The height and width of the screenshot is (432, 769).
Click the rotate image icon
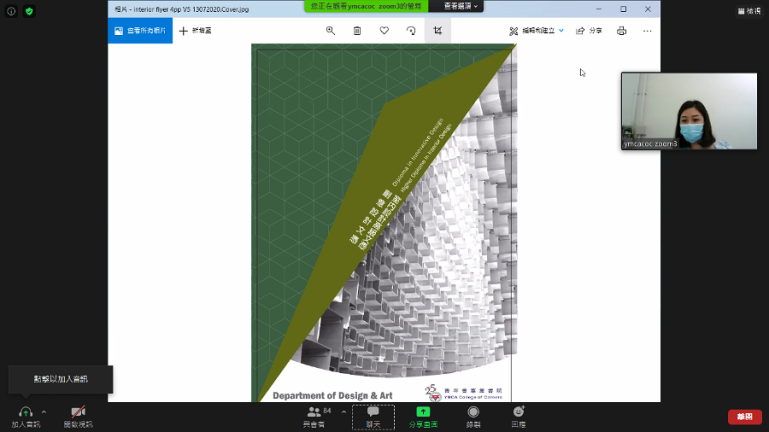[411, 31]
